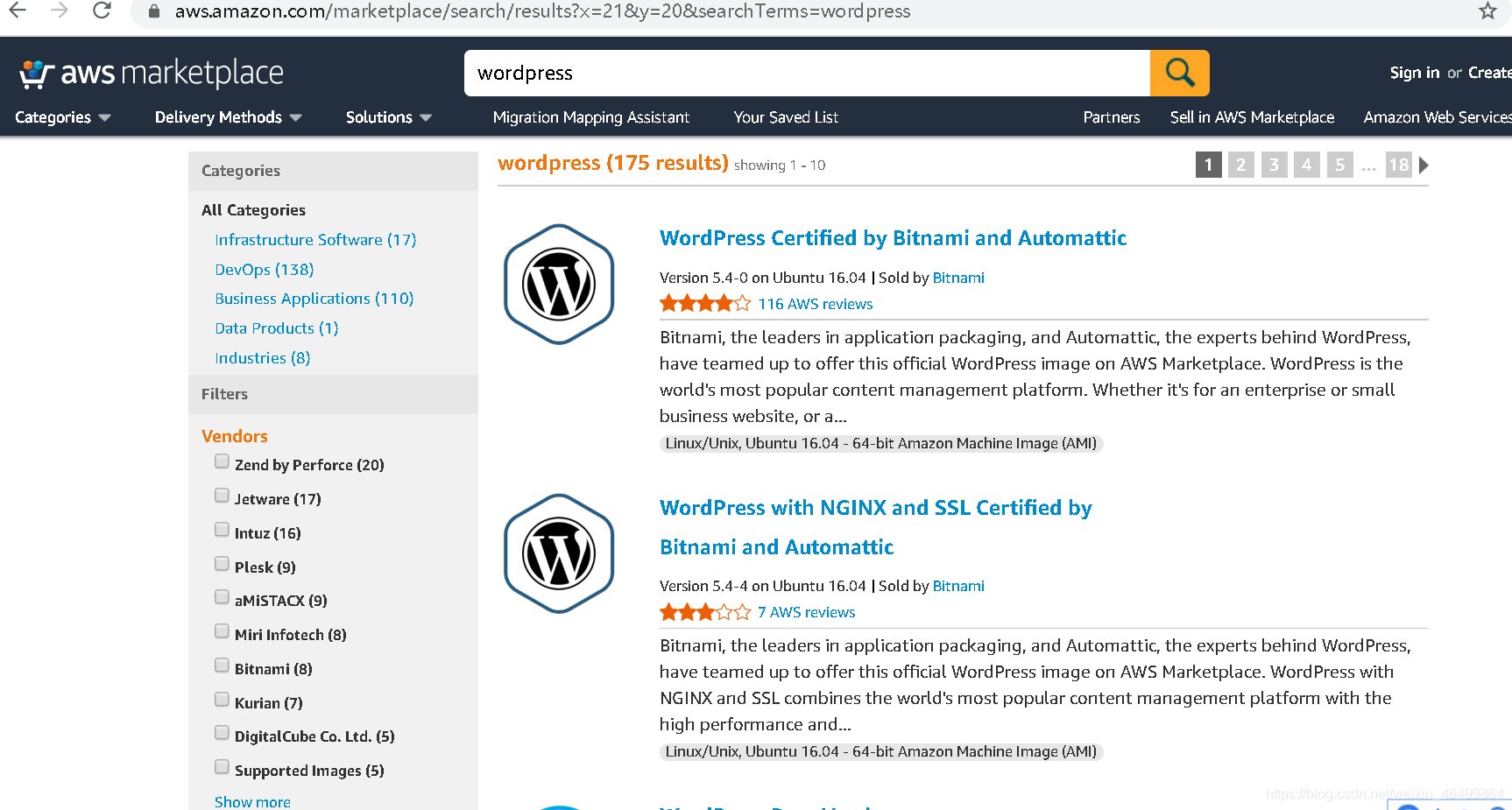
Task: Open Amazon Web Services link
Action: coord(1438,117)
